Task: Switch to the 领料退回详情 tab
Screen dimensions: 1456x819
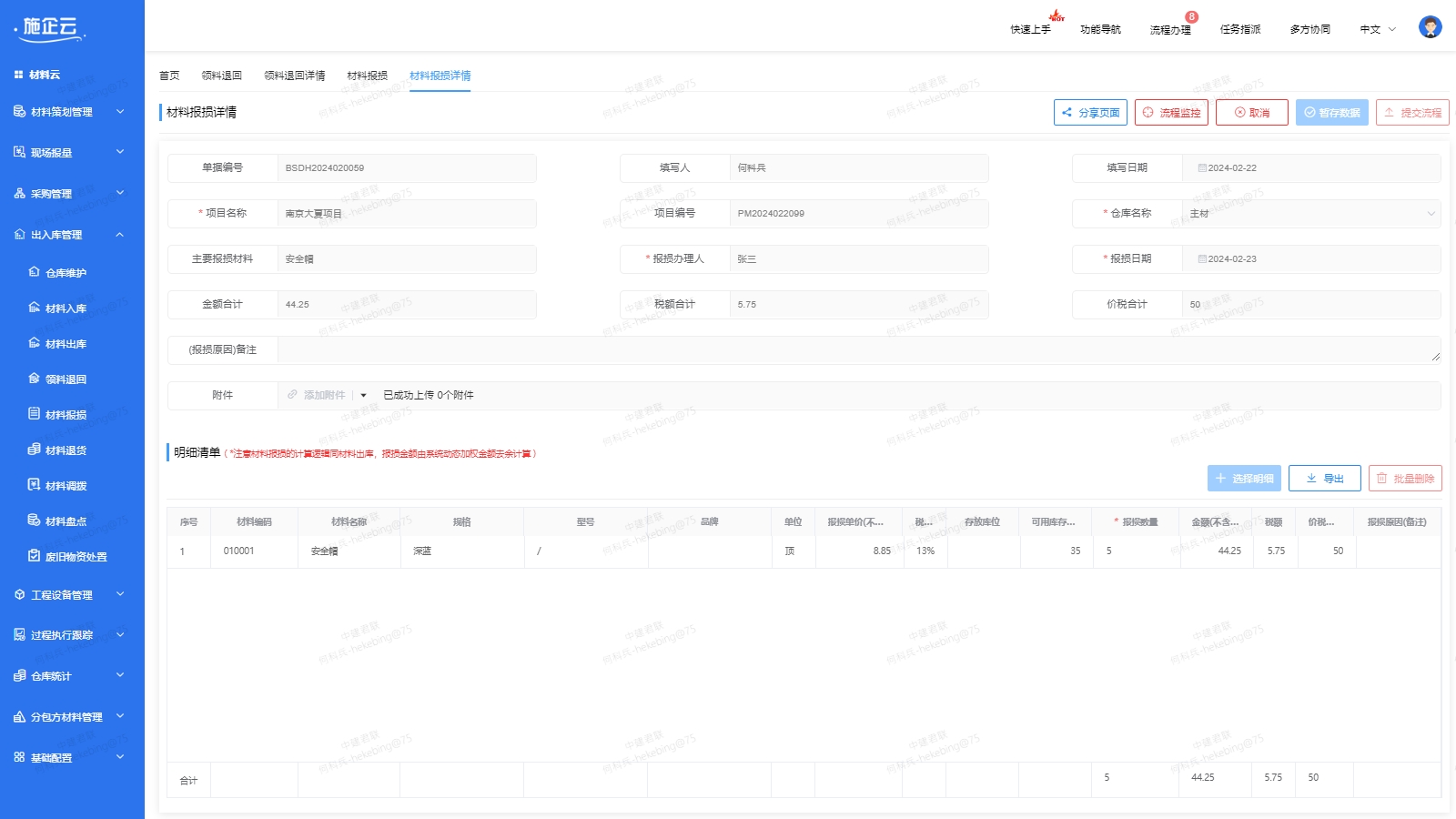Action: 294,76
